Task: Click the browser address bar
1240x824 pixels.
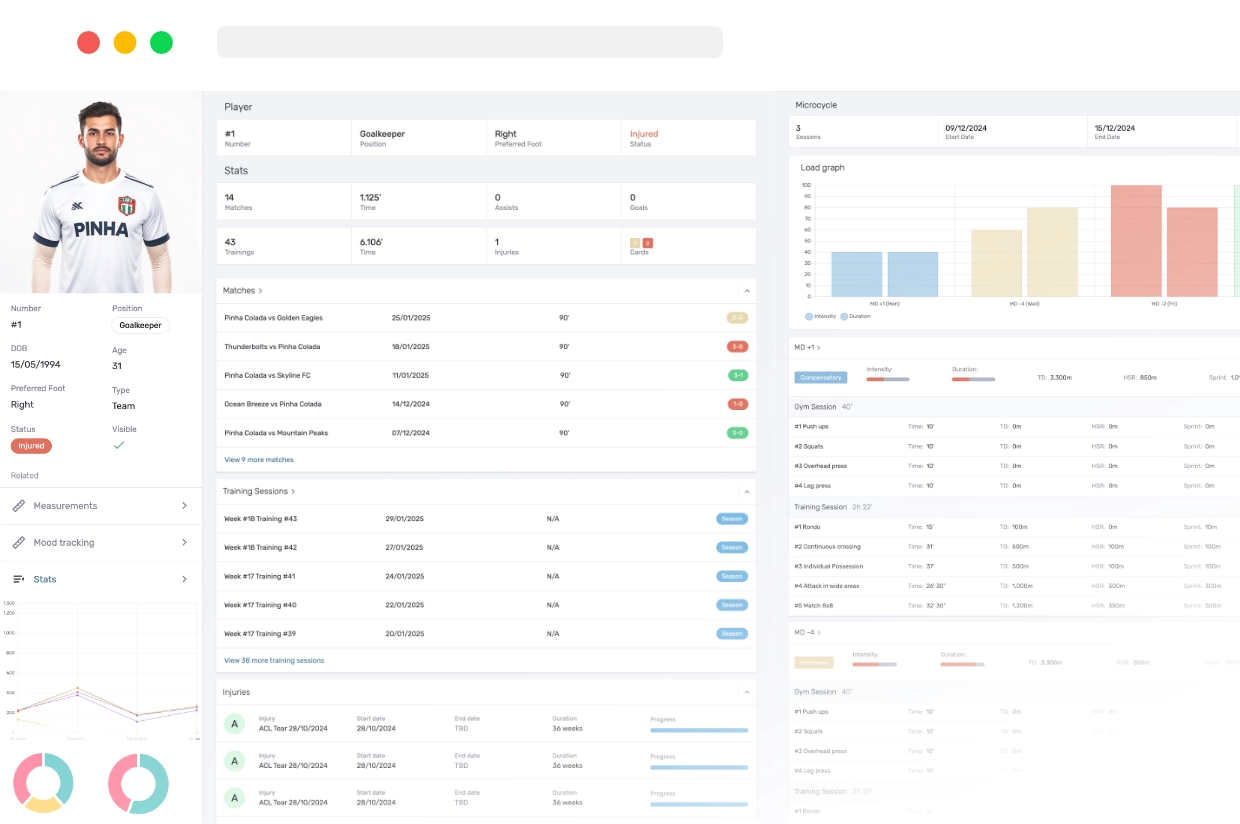Action: [x=469, y=42]
